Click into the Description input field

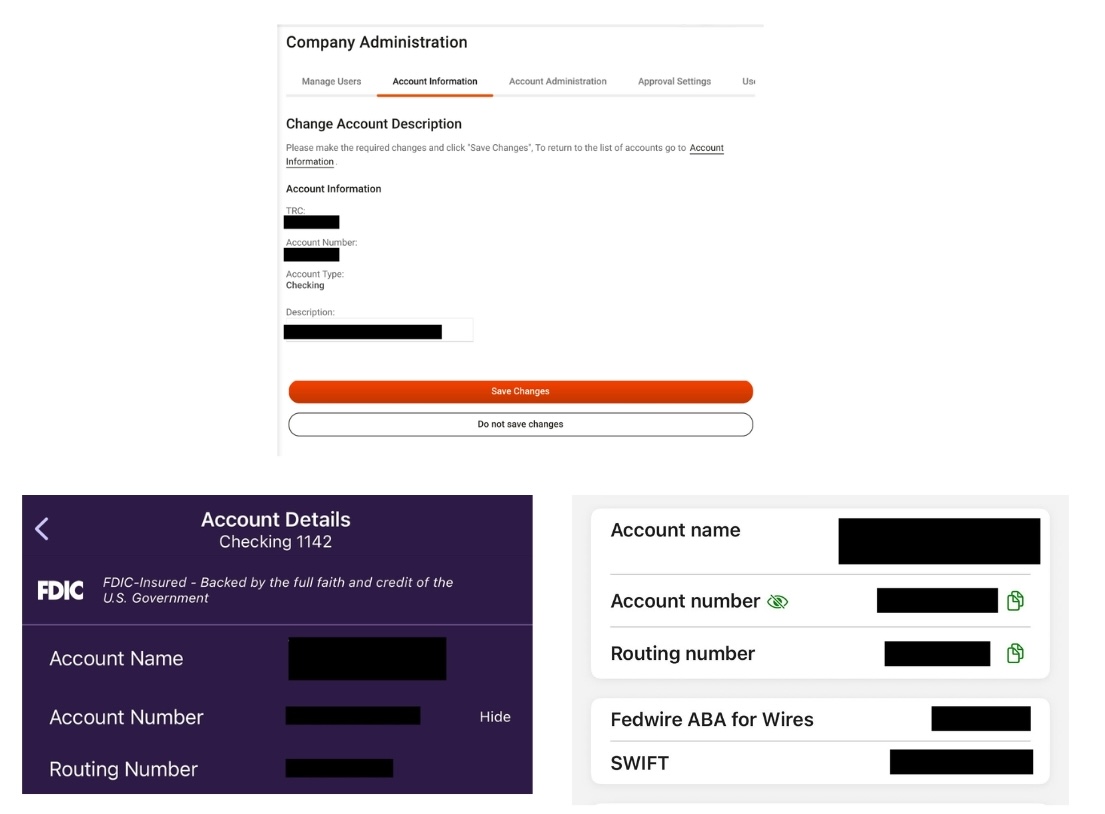pyautogui.click(x=378, y=331)
